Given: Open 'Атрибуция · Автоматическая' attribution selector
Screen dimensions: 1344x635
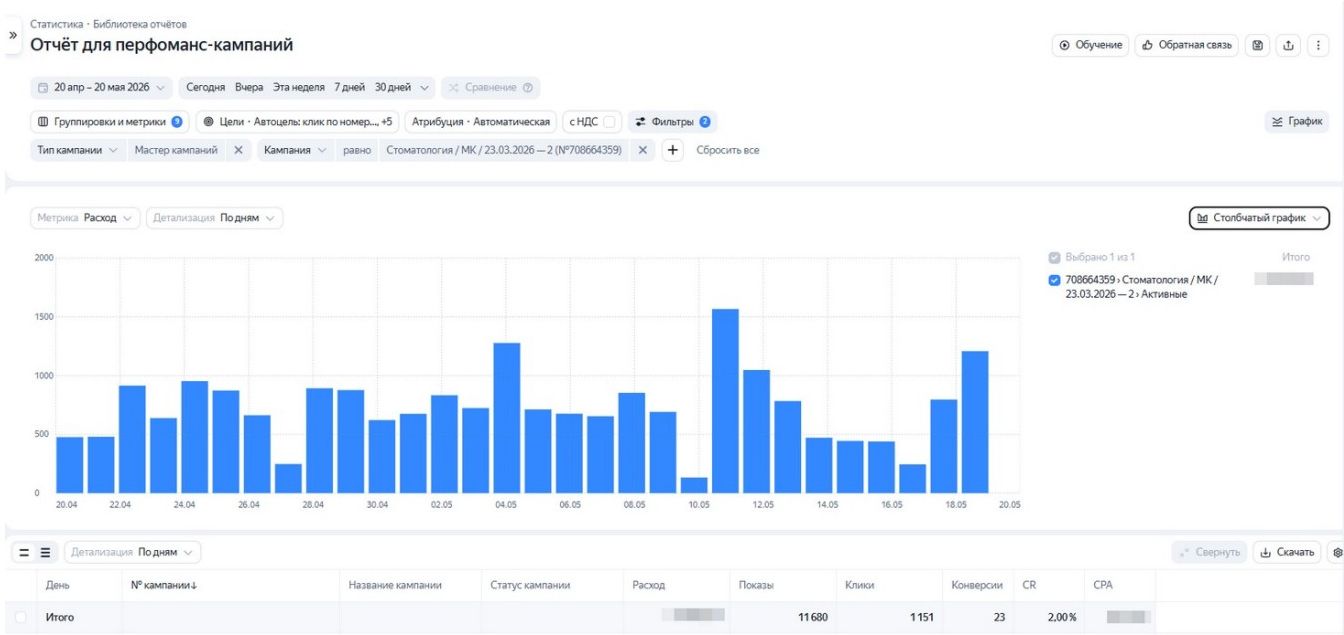Looking at the screenshot, I should (481, 122).
